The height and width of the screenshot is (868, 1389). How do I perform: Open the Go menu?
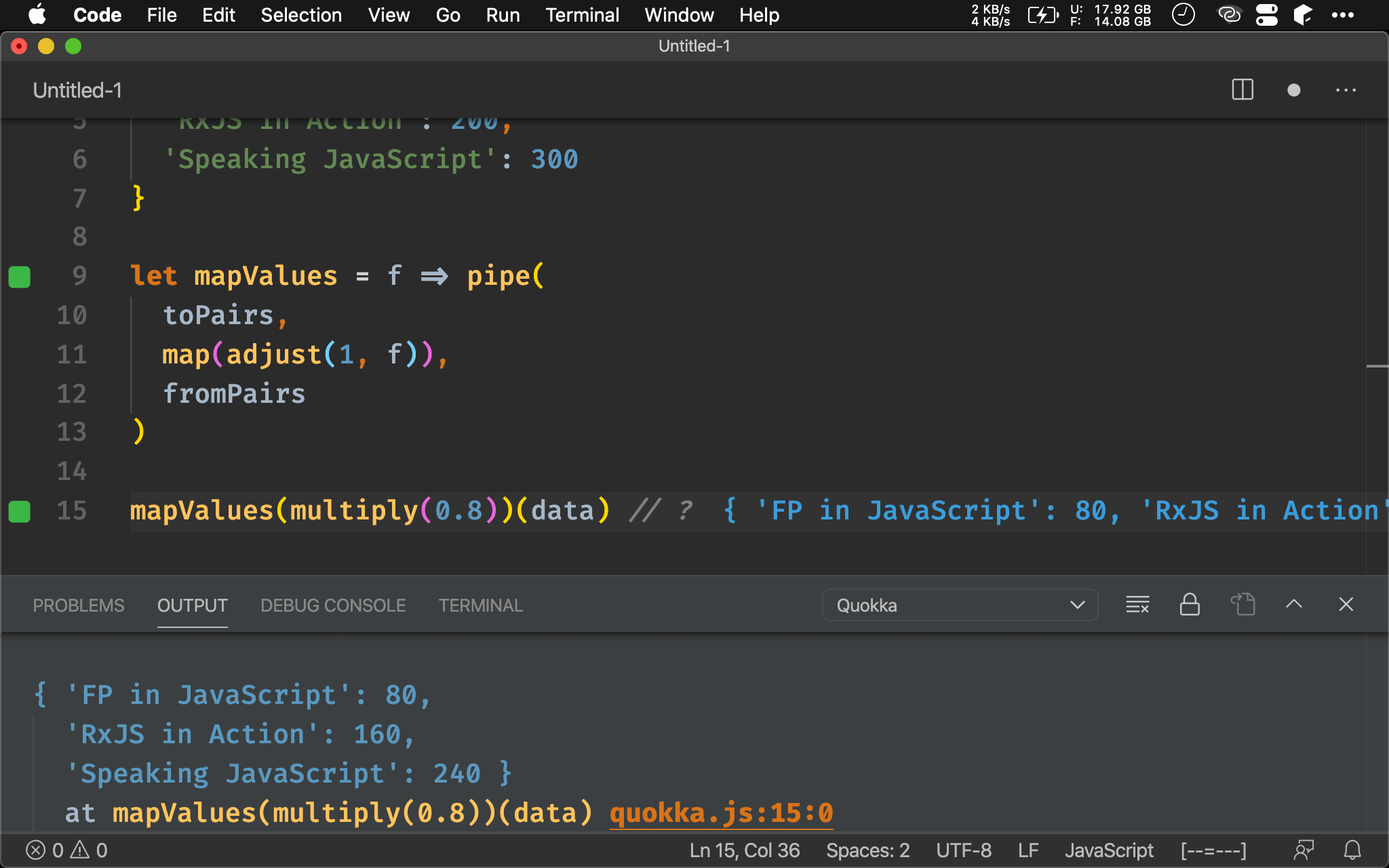coord(448,15)
